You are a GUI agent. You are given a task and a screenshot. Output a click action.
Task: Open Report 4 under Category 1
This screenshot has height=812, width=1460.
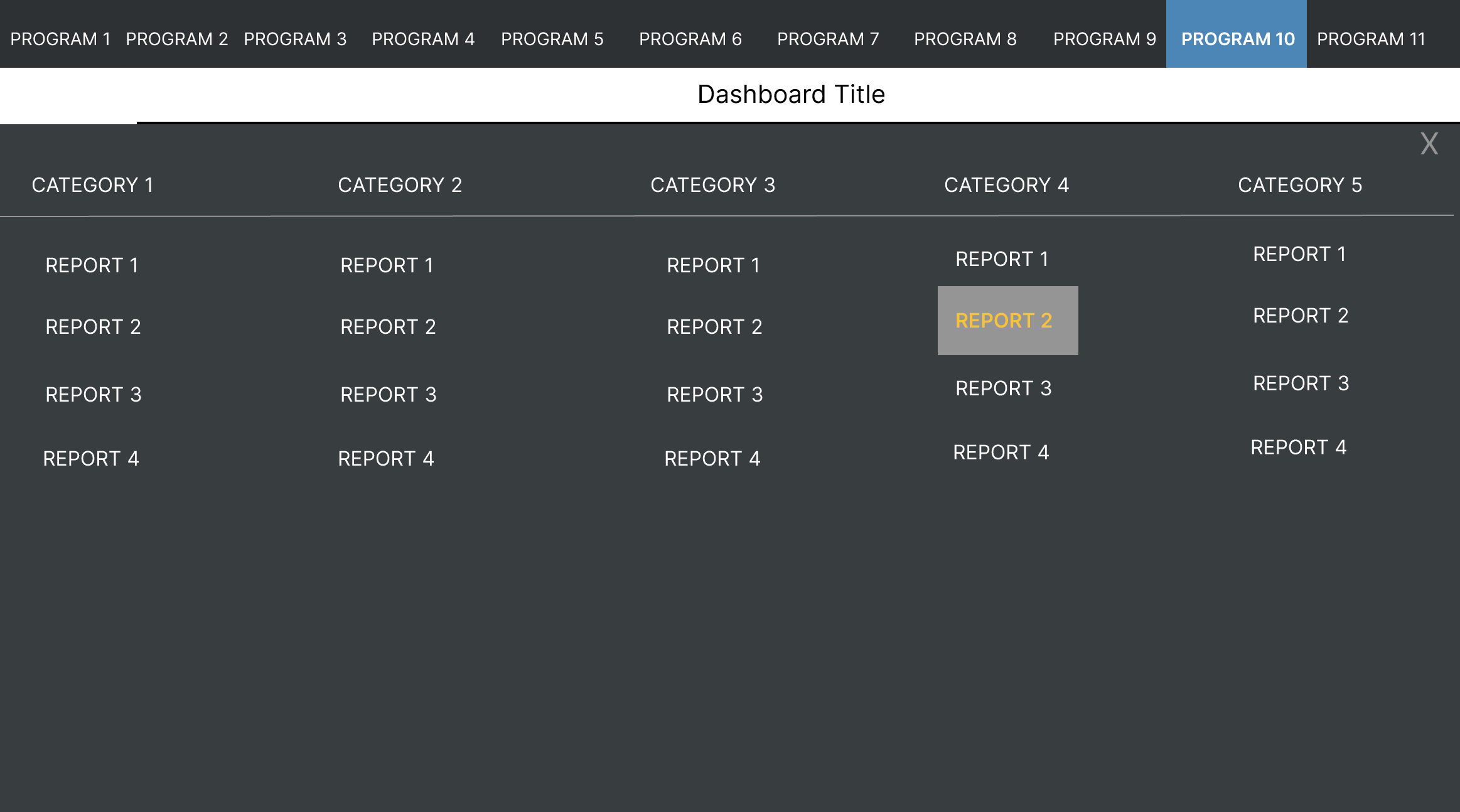coord(91,459)
